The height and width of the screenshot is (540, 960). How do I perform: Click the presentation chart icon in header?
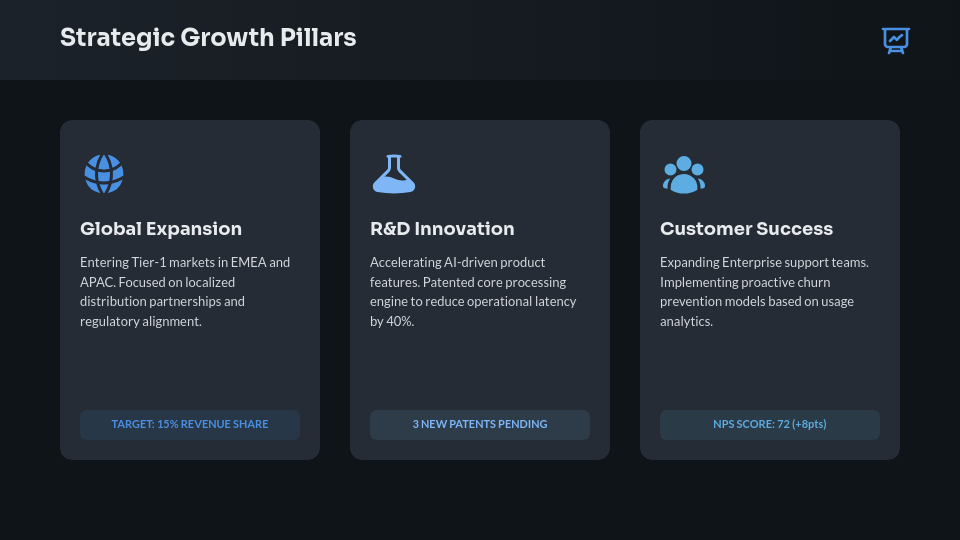tap(895, 40)
